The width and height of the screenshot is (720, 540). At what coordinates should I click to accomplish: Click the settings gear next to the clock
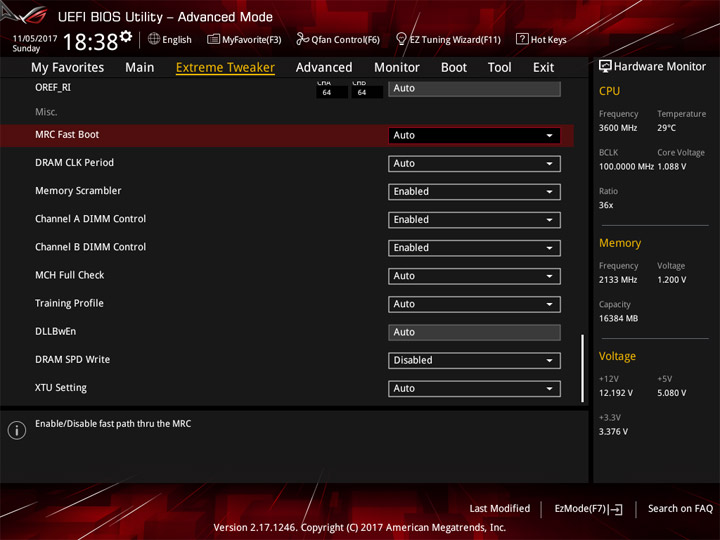[x=126, y=37]
